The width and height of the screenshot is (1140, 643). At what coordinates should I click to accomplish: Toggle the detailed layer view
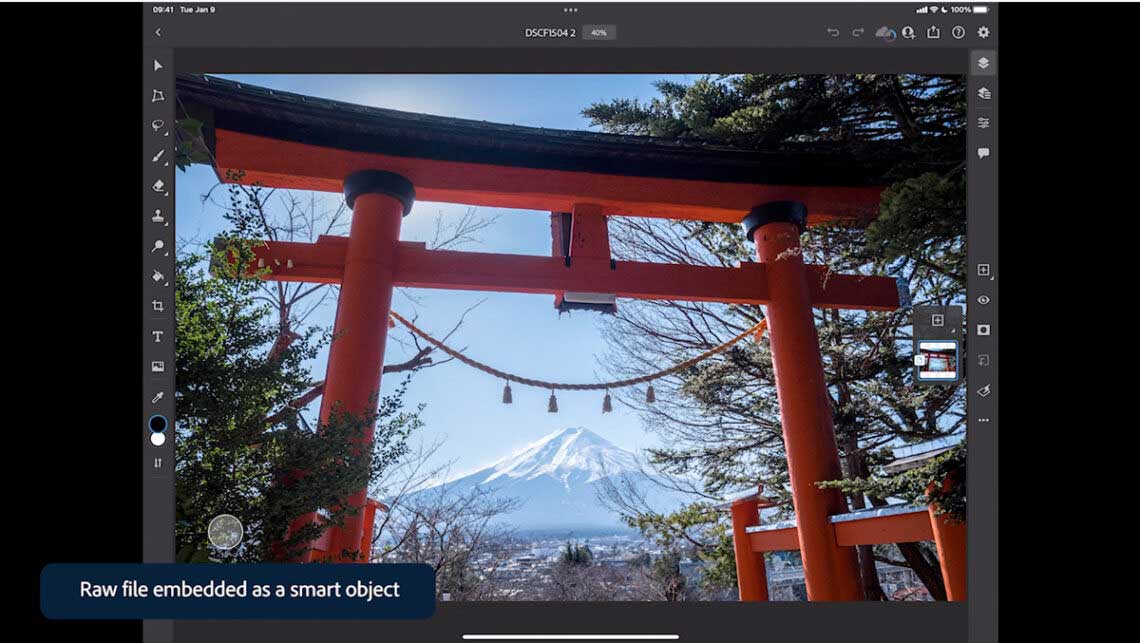(983, 93)
